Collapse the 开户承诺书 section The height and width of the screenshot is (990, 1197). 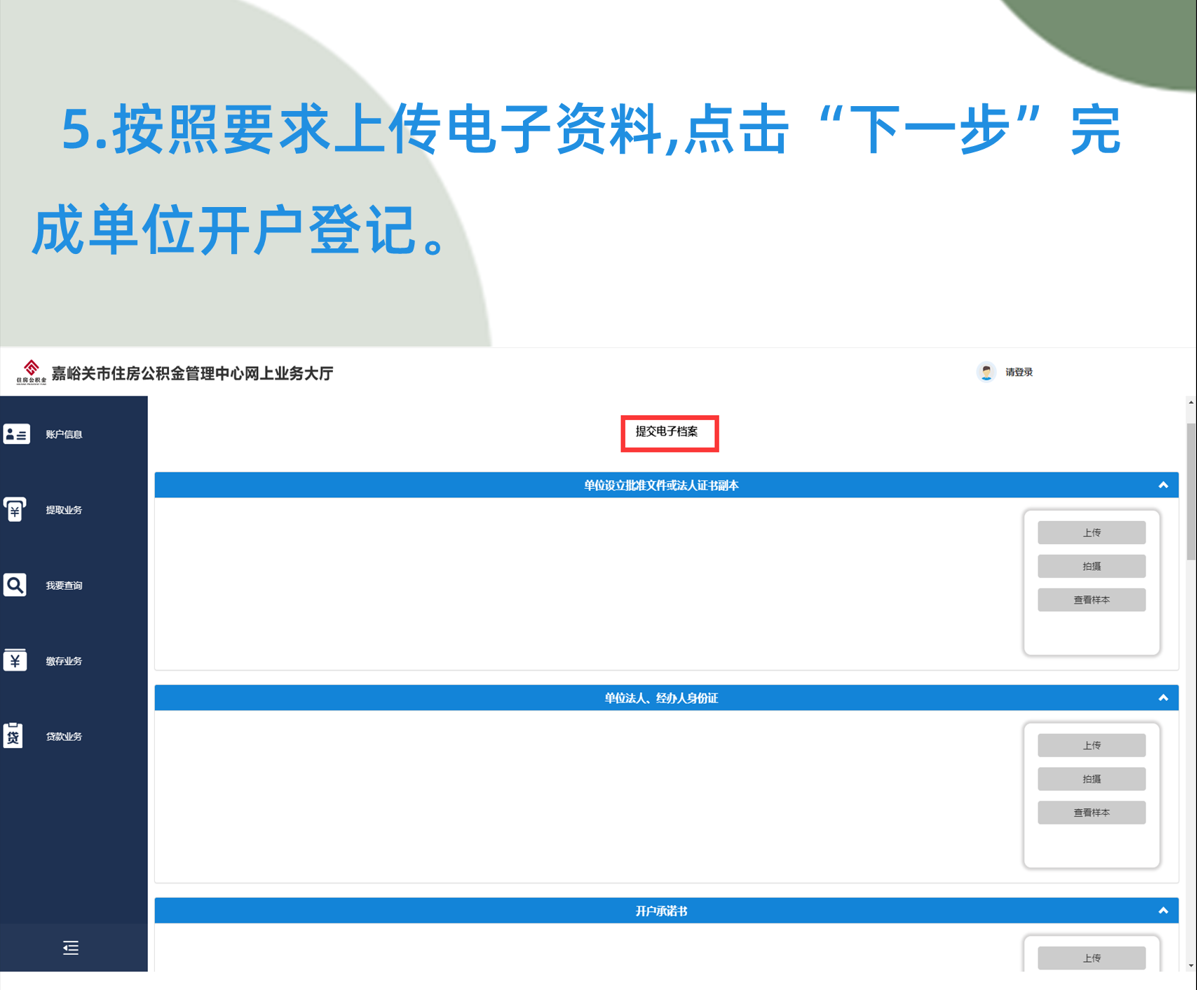[1163, 911]
